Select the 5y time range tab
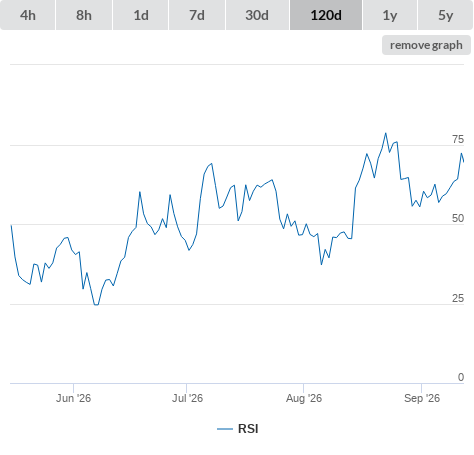474x455 pixels. [446, 15]
